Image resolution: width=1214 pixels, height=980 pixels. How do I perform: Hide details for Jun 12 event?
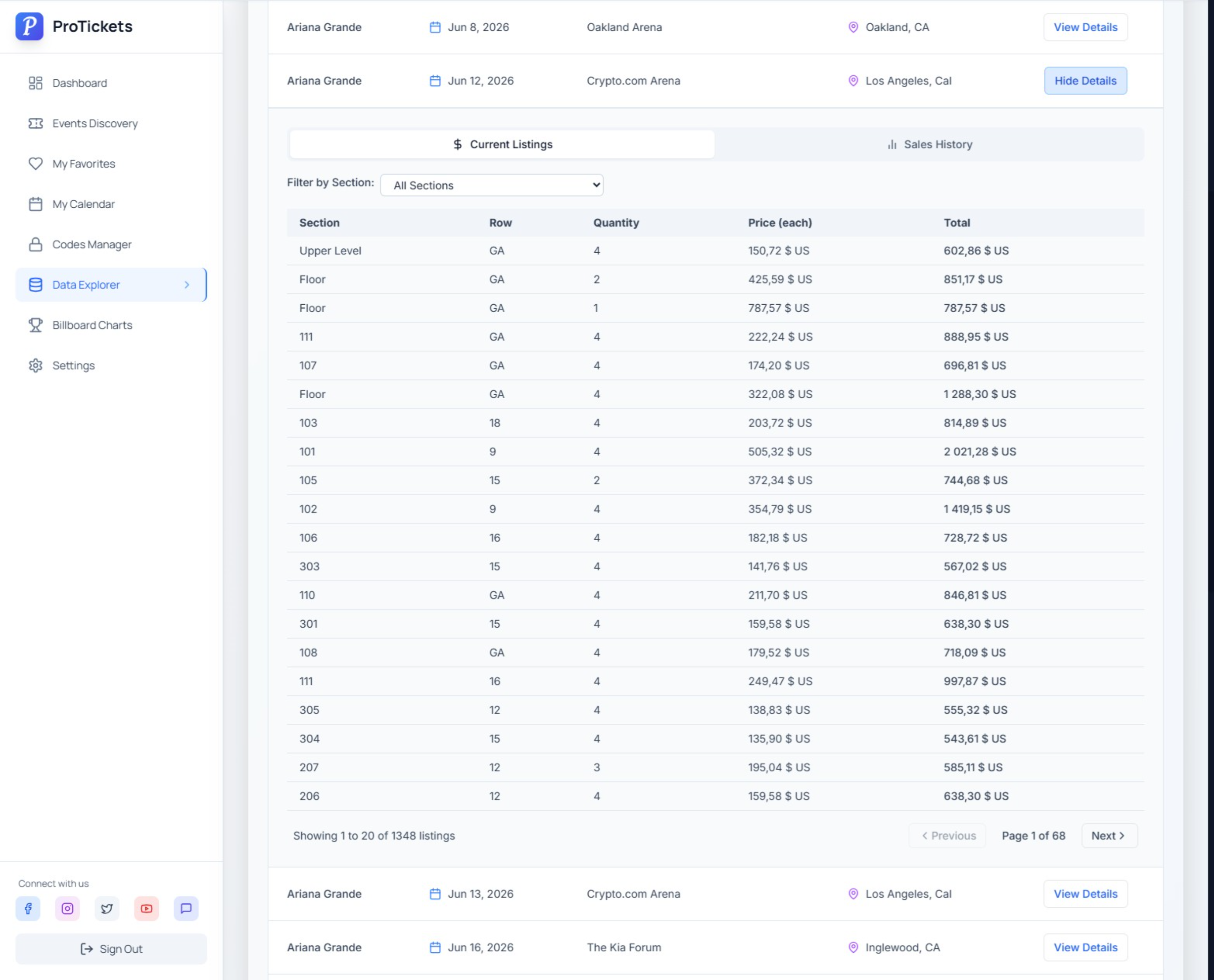1085,81
